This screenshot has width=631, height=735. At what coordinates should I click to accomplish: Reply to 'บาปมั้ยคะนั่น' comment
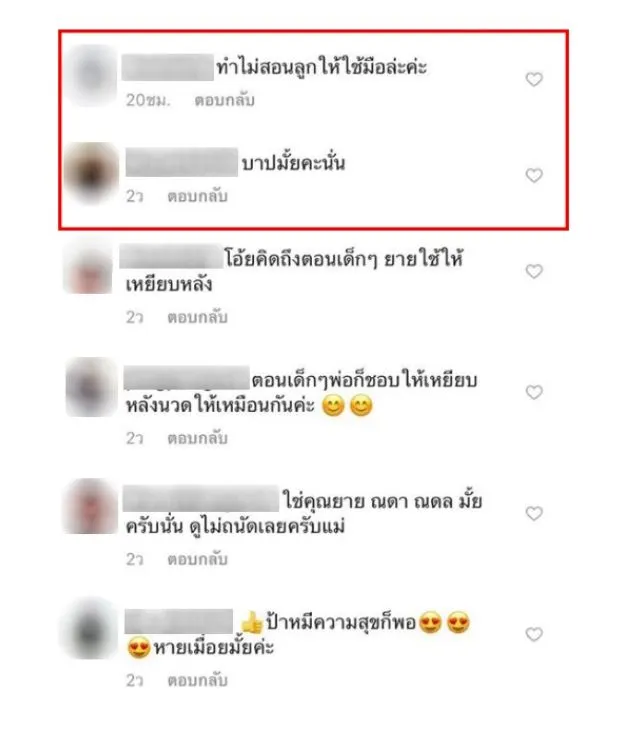click(x=197, y=196)
